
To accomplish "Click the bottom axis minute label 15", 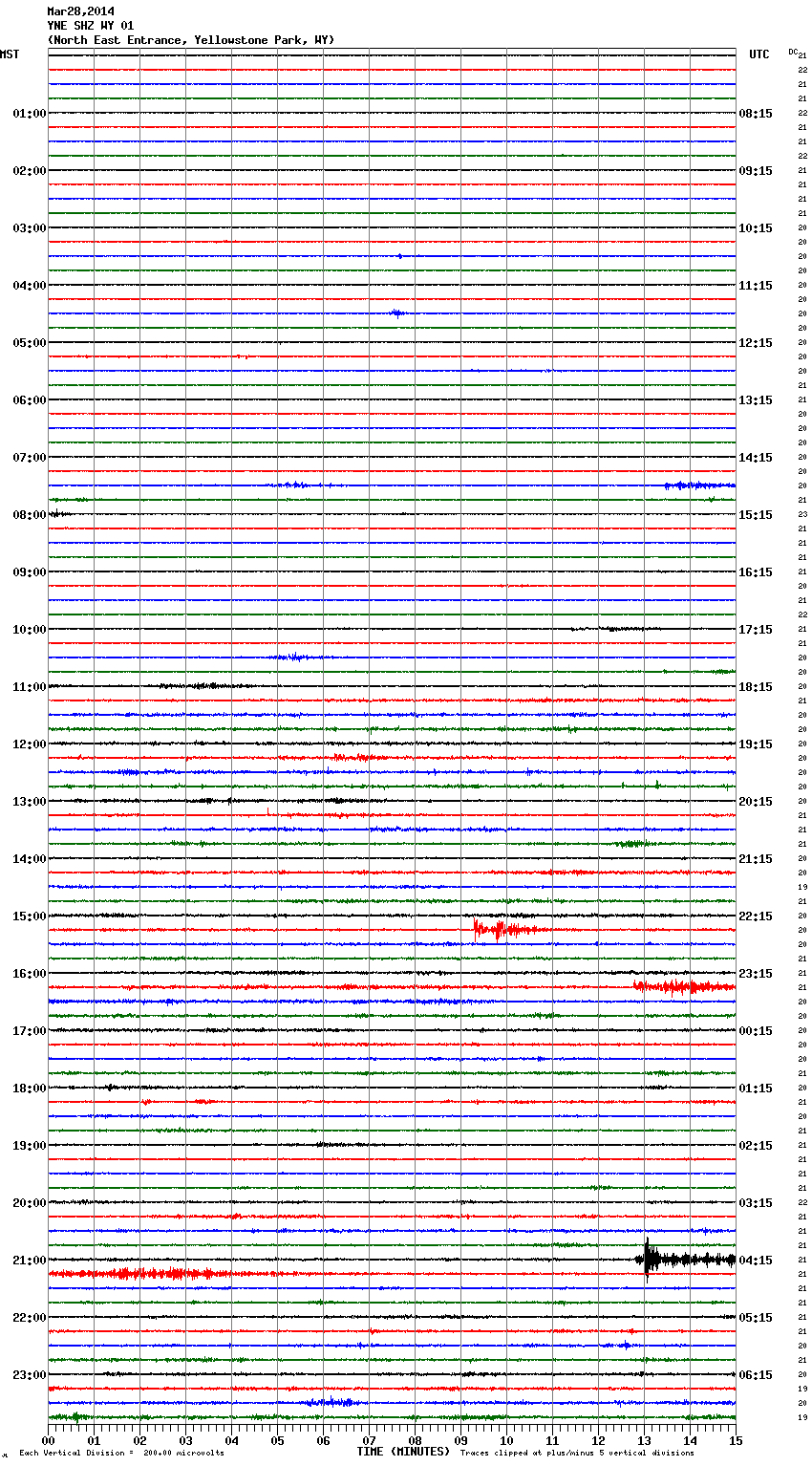I will (736, 1440).
